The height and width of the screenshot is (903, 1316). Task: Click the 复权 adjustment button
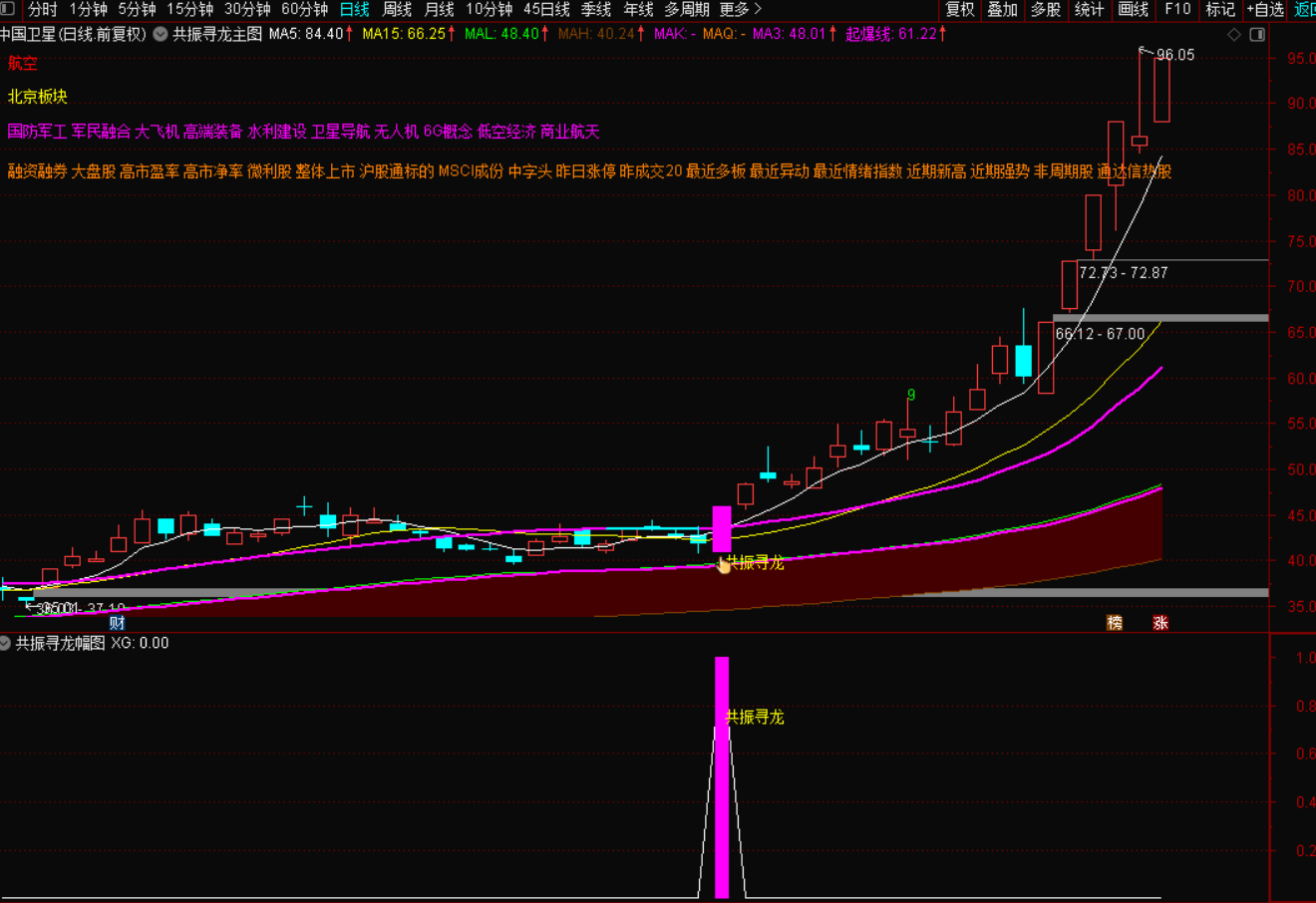coord(960,9)
